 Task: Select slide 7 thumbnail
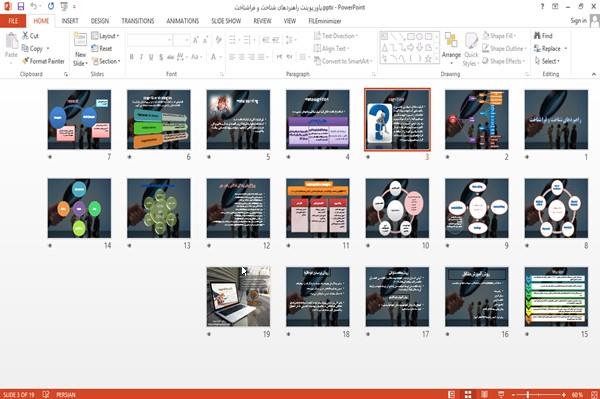(79, 119)
